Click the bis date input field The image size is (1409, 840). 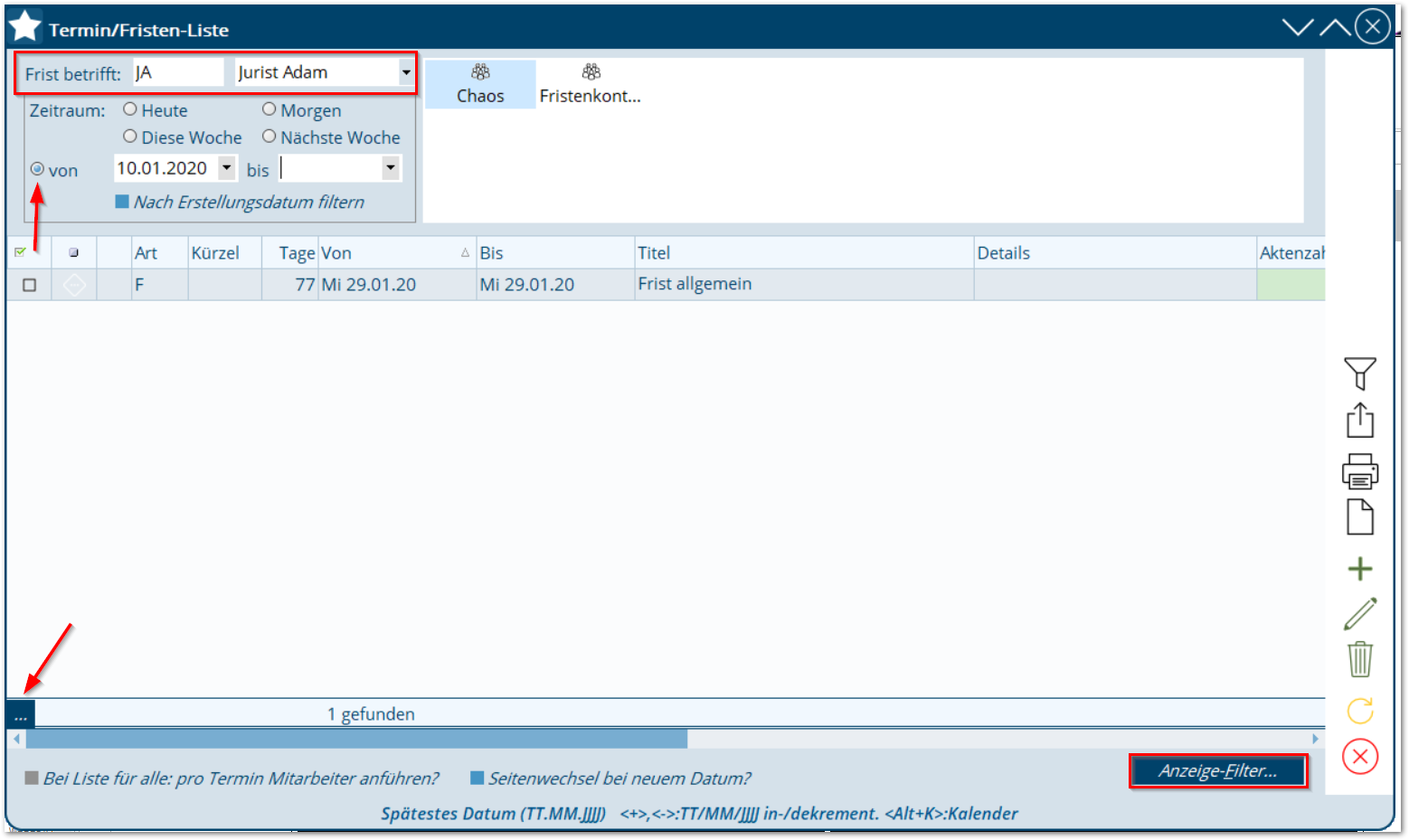coord(331,168)
